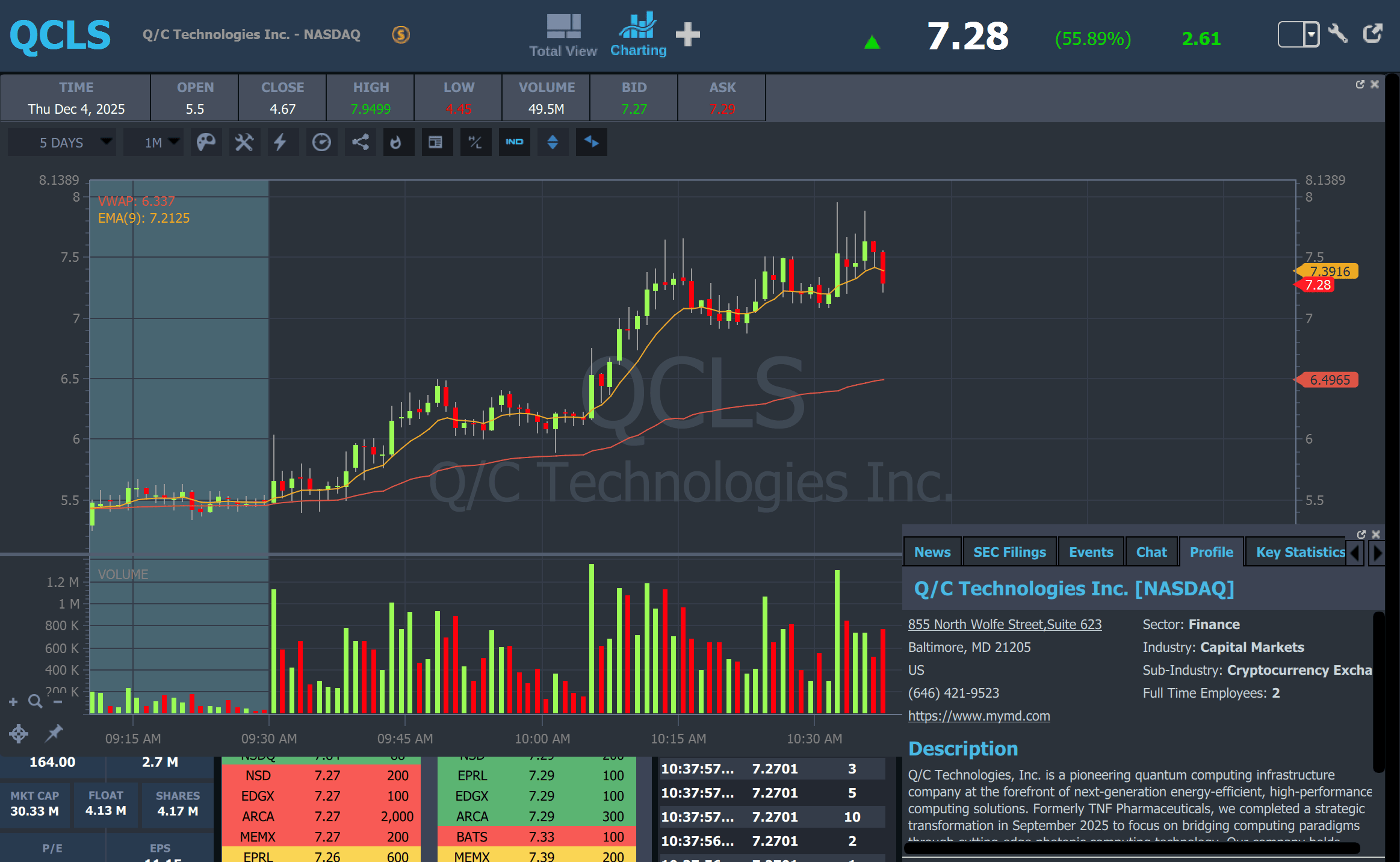Click the 855 North Wolfe Street address link

(1004, 624)
